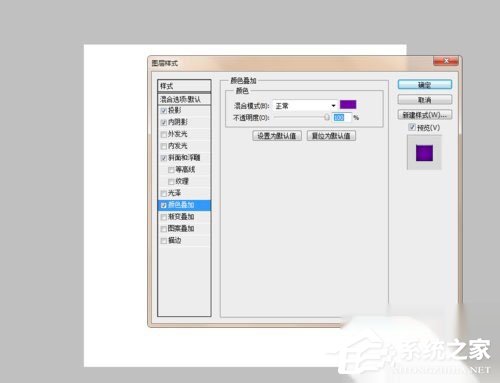Toggle the 投影 drop shadow checkbox
Screen dimensions: 500x383
tap(163, 111)
